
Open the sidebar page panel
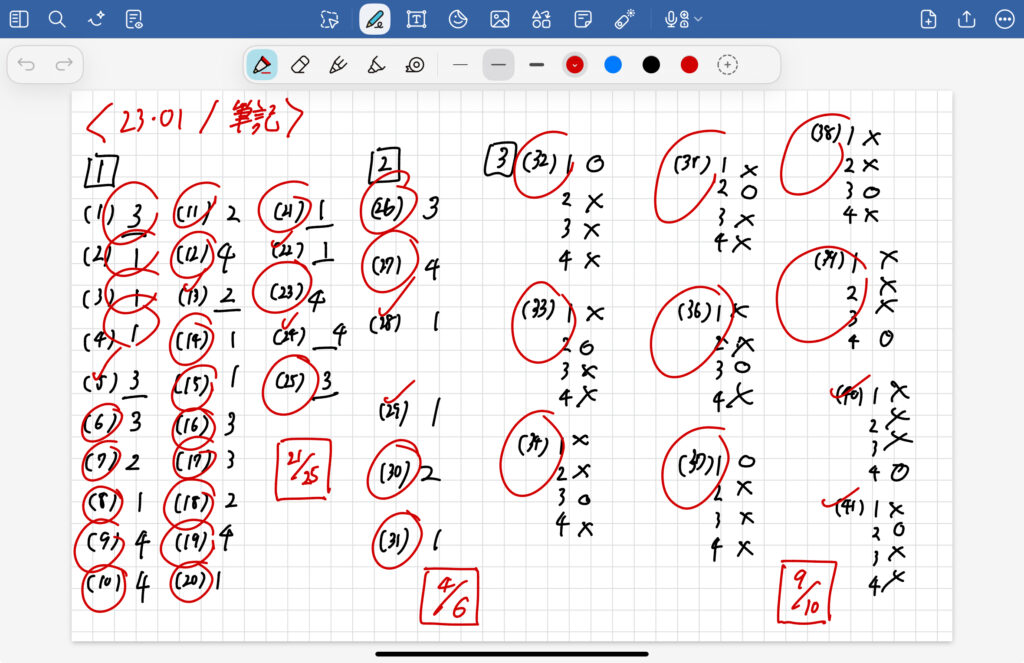click(19, 19)
